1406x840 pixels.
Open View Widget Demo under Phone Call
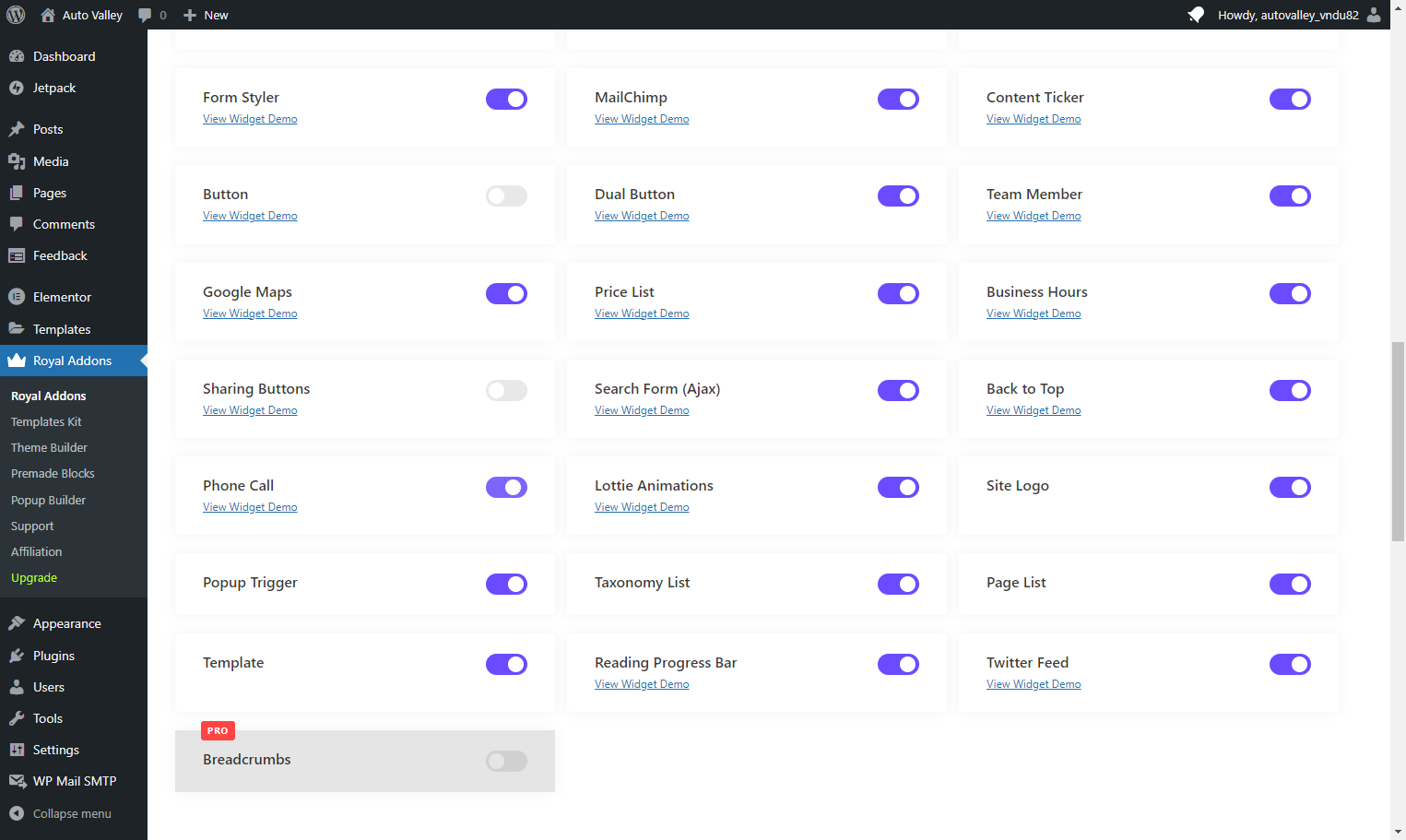pos(250,507)
